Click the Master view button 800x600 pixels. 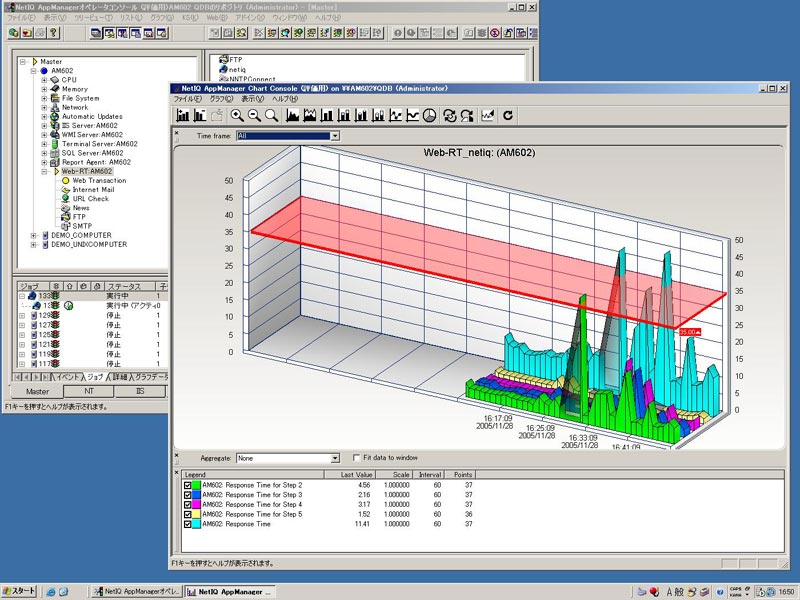(x=37, y=391)
